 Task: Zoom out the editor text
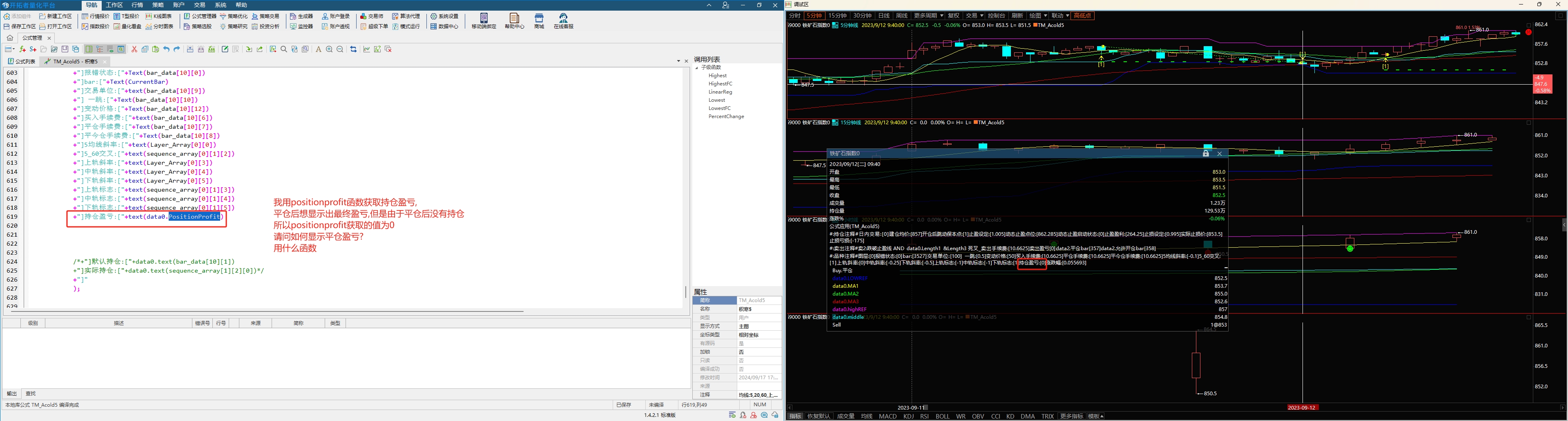click(340, 49)
